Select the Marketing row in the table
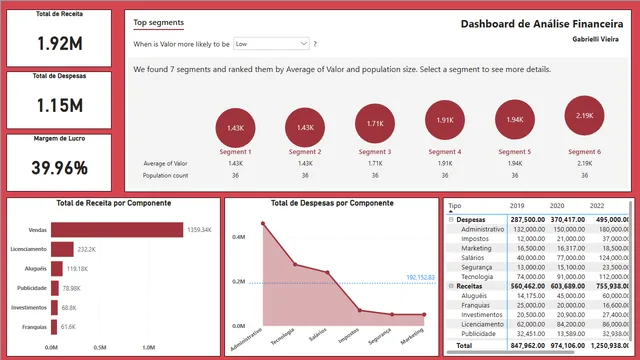Viewport: 640px width, 360px height. point(538,248)
